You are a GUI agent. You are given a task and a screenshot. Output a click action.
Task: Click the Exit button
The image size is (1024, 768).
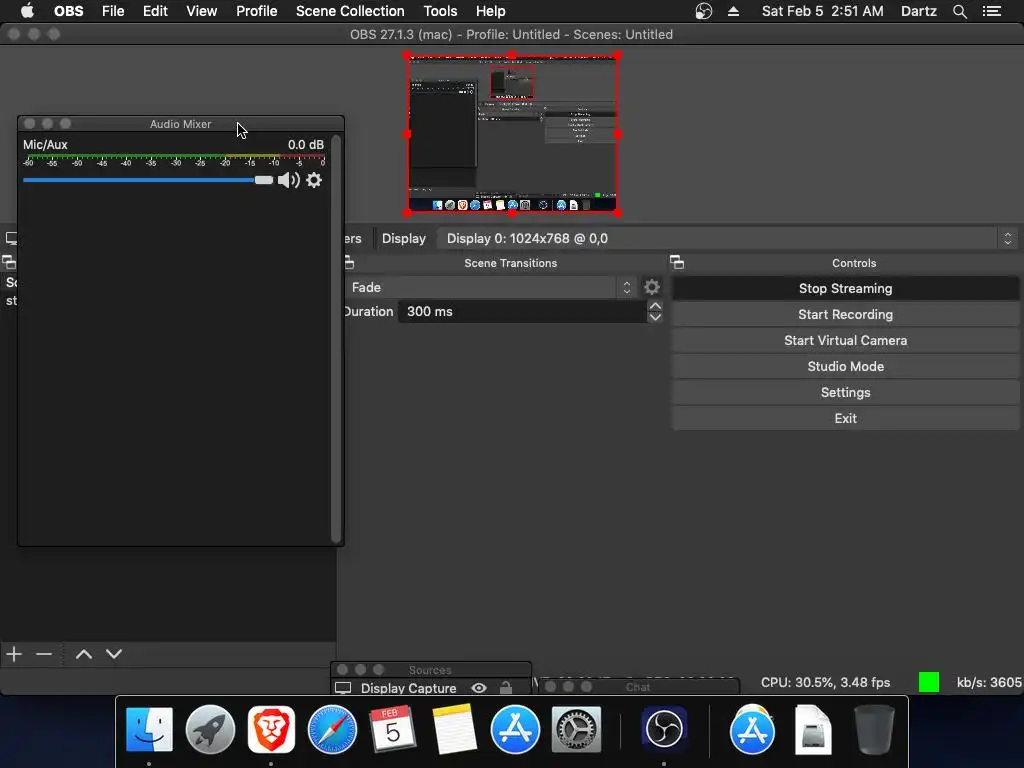(x=845, y=419)
